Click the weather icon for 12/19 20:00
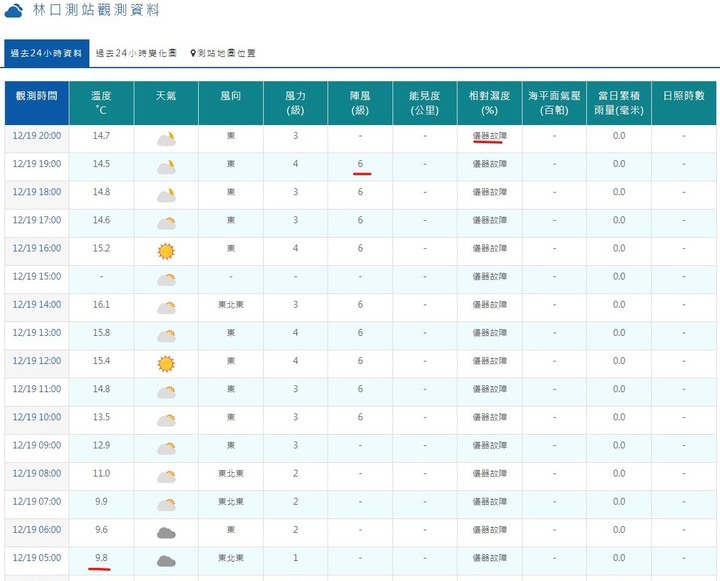Viewport: 720px width, 581px height. (x=166, y=139)
